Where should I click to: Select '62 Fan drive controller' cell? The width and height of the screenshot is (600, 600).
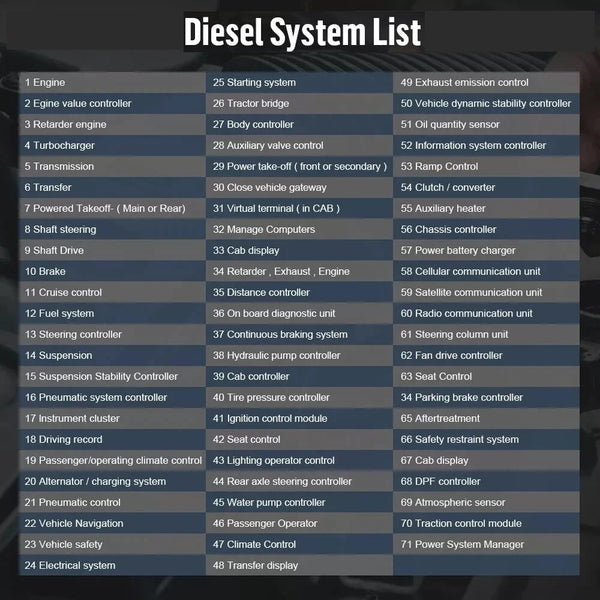(x=486, y=356)
